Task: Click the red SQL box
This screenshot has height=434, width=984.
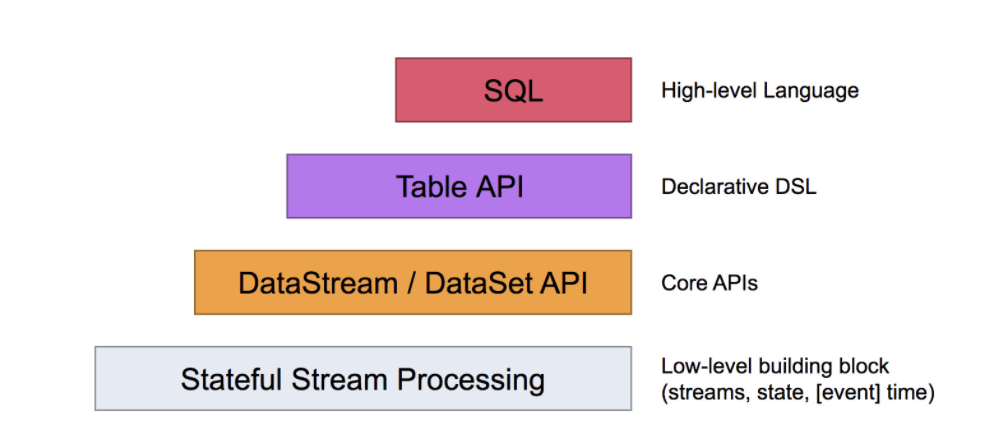Action: [513, 90]
